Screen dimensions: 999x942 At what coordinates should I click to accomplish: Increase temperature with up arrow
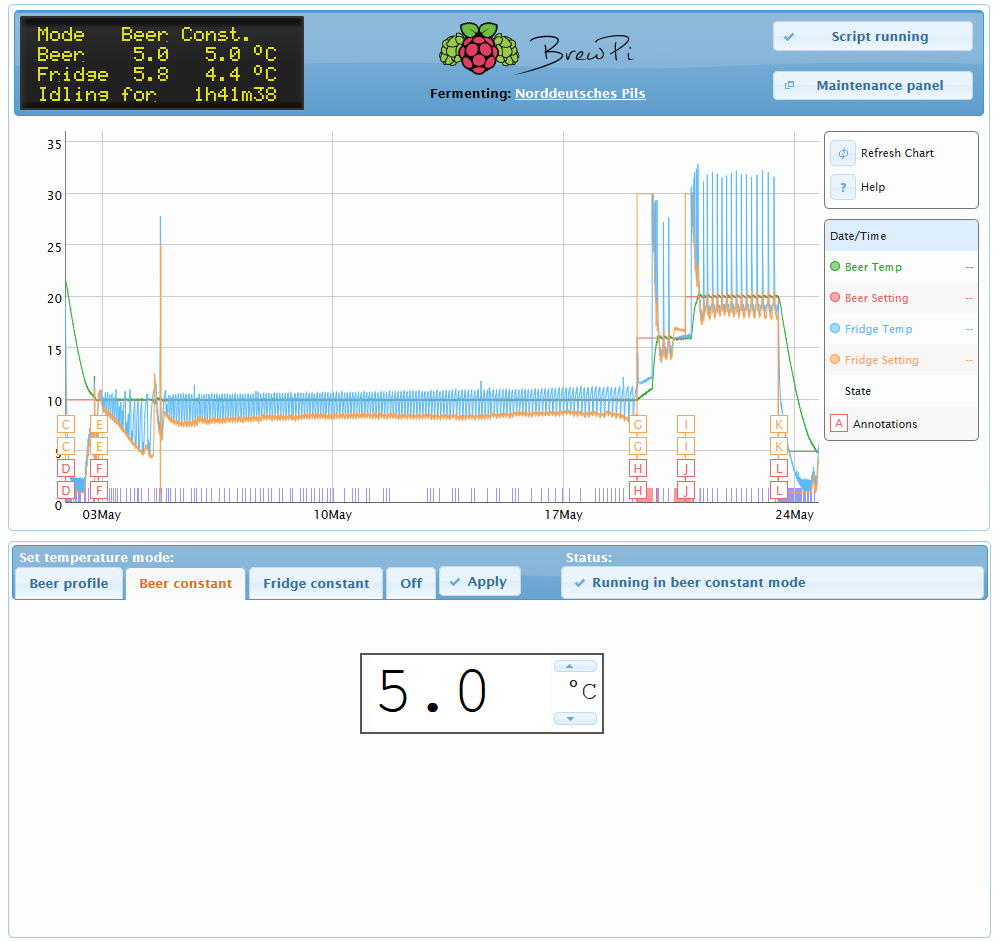575,666
